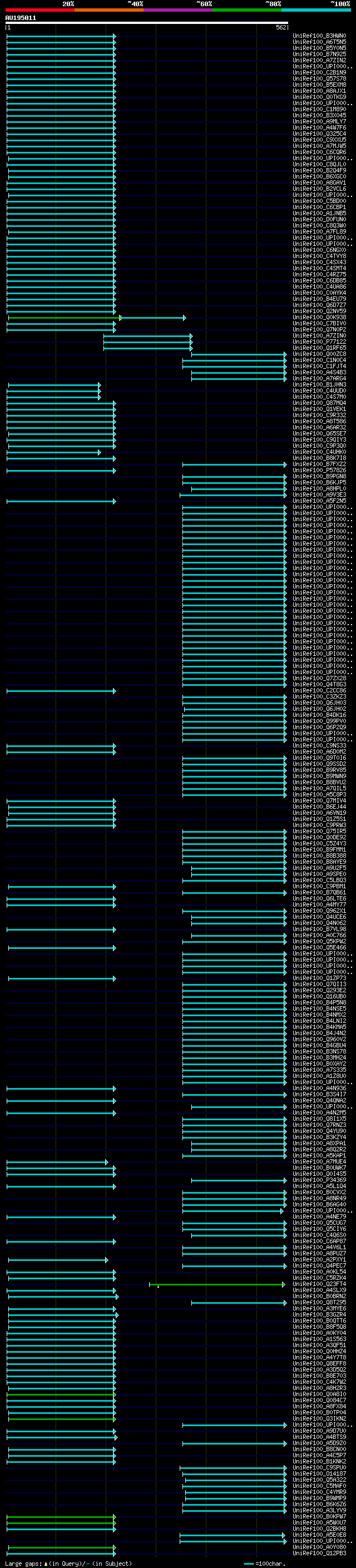Open hit UniRef100_C2B1N9

click(x=319, y=72)
